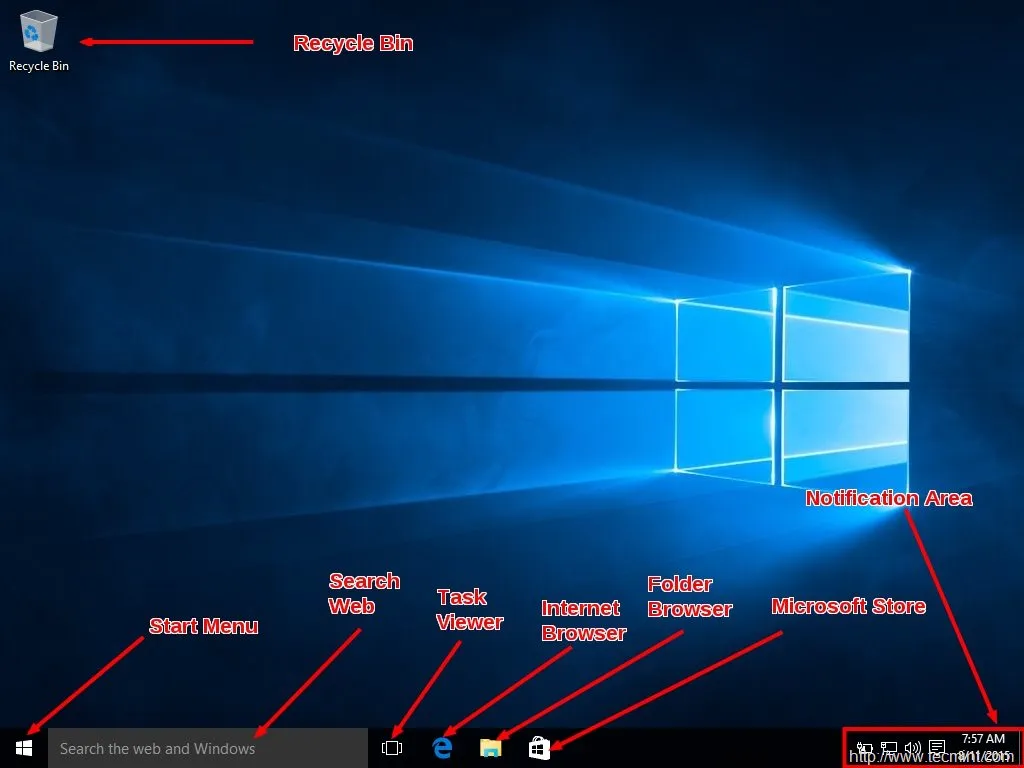
Task: Open File Explorer from the taskbar
Action: (490, 748)
